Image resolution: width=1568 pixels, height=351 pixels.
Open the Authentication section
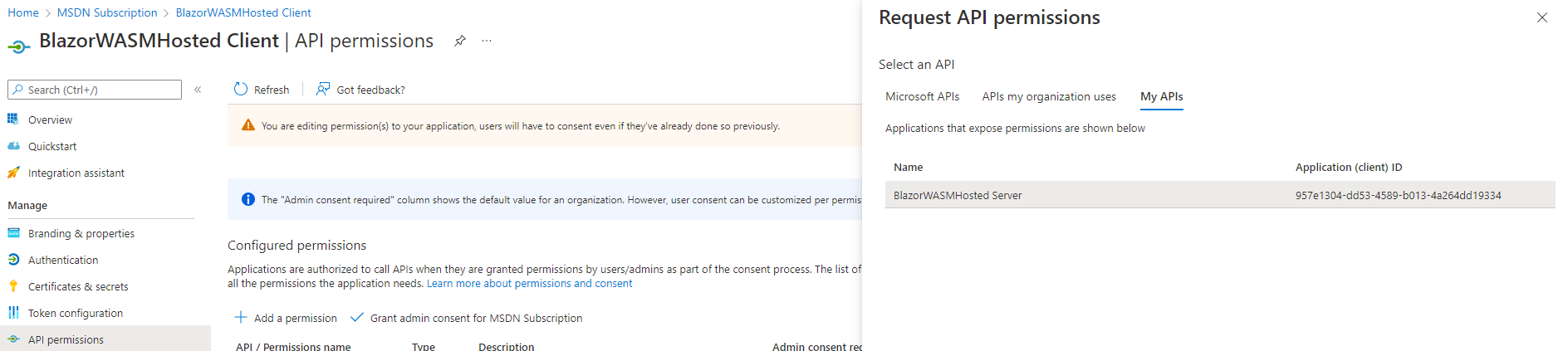coord(63,260)
